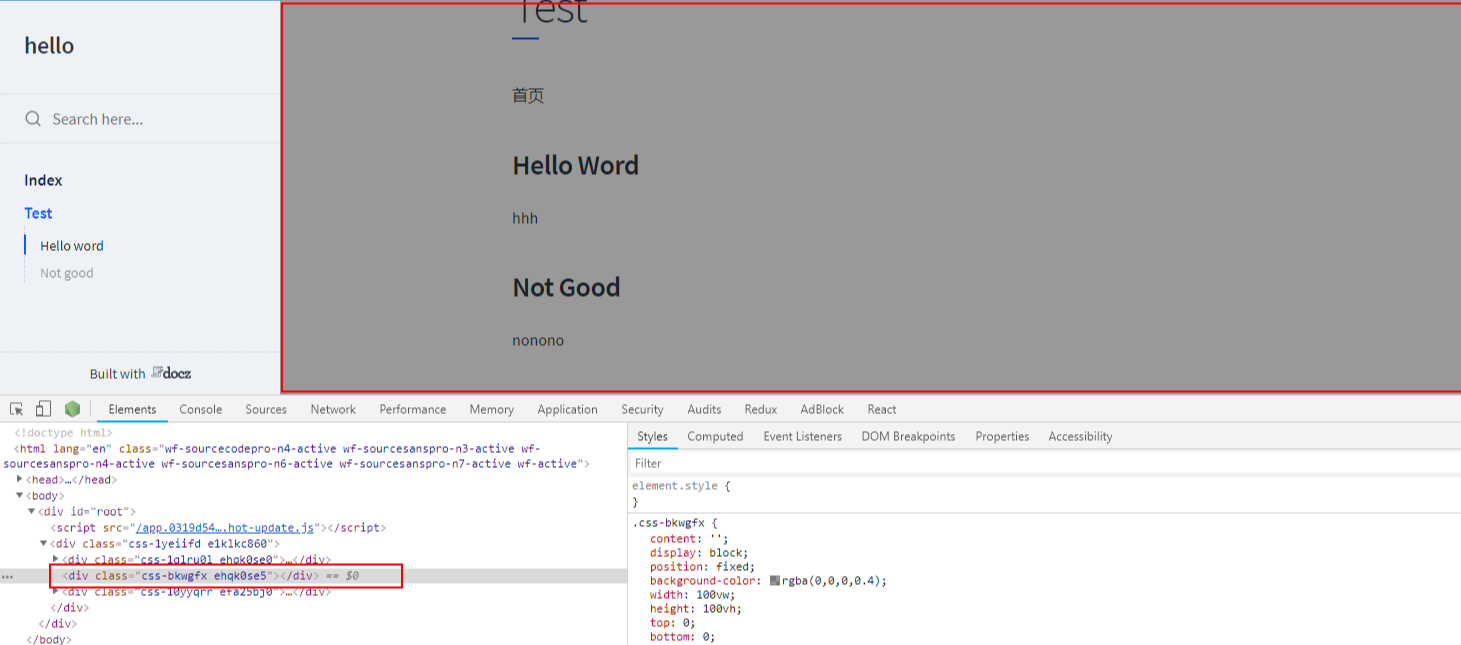The image size is (1461, 645).
Task: Expand the css-1q1ru01 div node
Action: click(x=56, y=559)
